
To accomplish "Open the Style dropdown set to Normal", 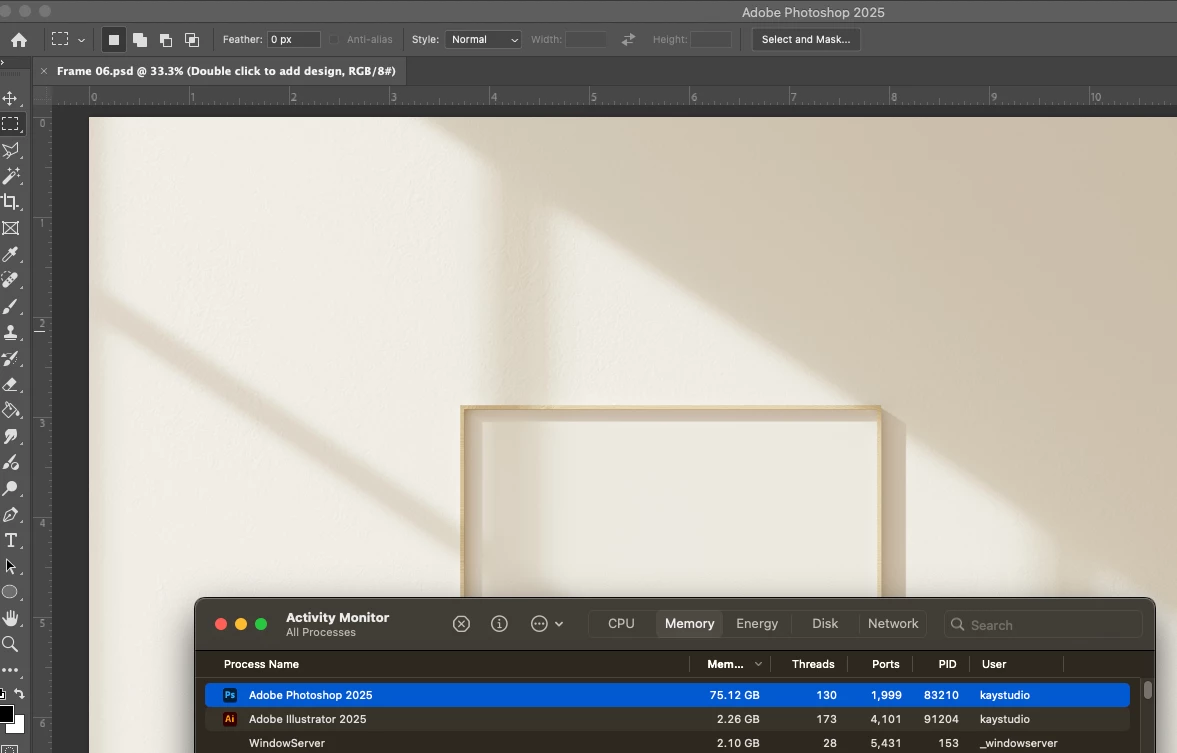I will [x=483, y=40].
